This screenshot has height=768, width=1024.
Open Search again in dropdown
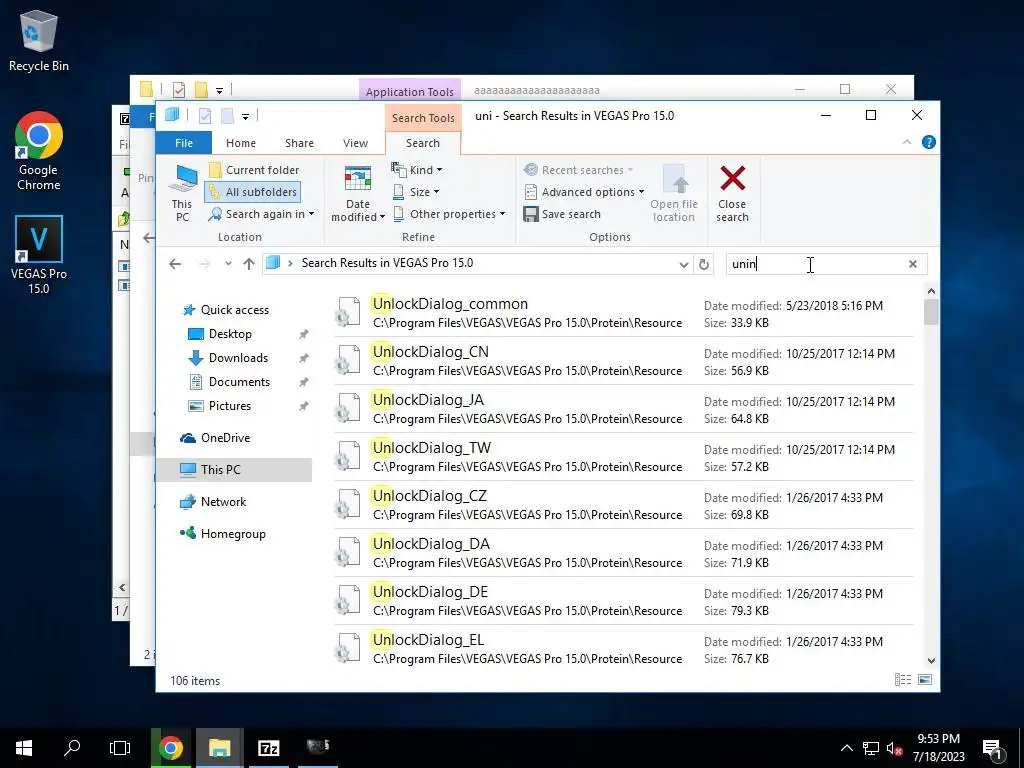pyautogui.click(x=261, y=214)
